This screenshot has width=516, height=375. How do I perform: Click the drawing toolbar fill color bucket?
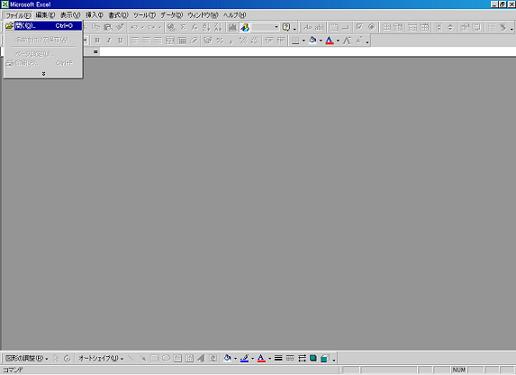[227, 358]
